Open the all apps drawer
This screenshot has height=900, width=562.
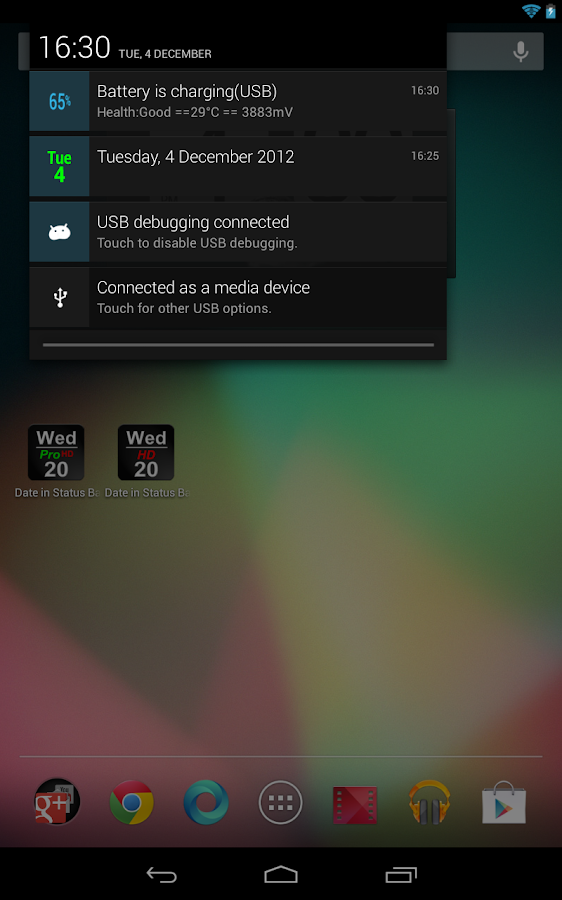point(281,802)
